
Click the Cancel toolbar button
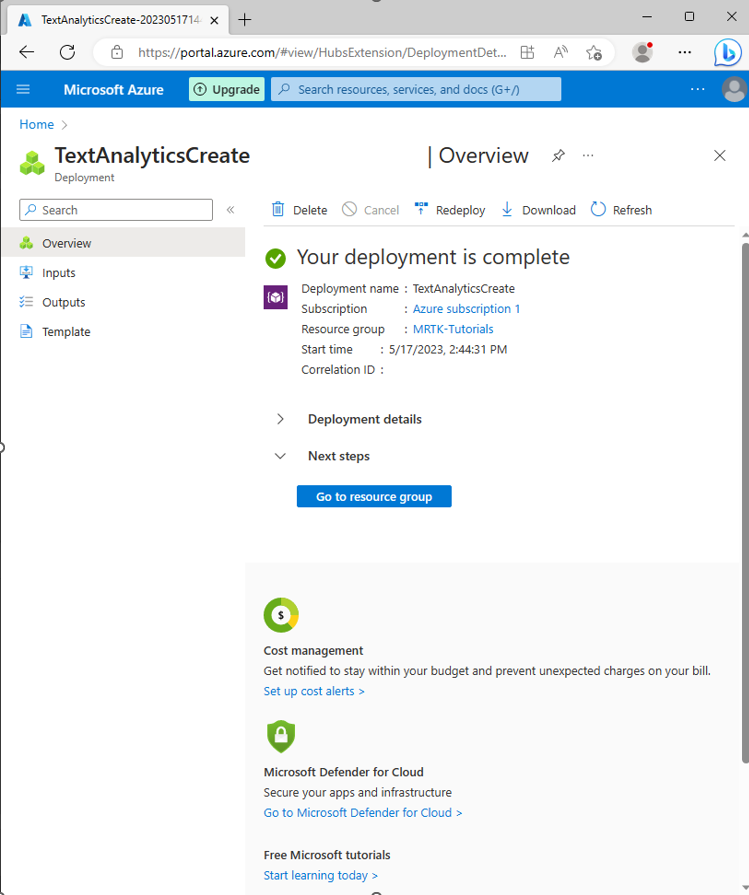tap(371, 210)
